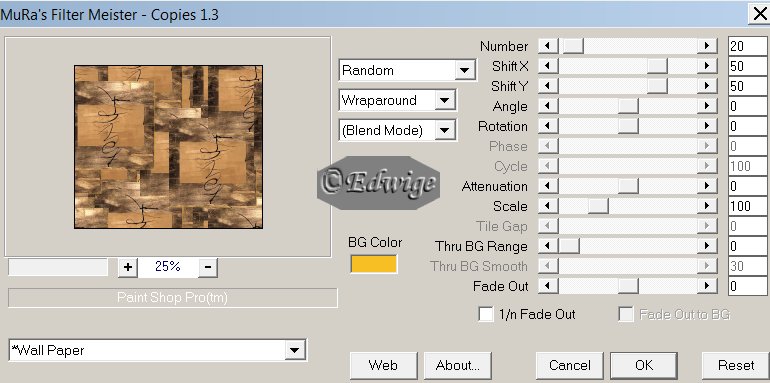Open the Wall Paper preset dropdown
This screenshot has width=770, height=383.
(x=295, y=351)
